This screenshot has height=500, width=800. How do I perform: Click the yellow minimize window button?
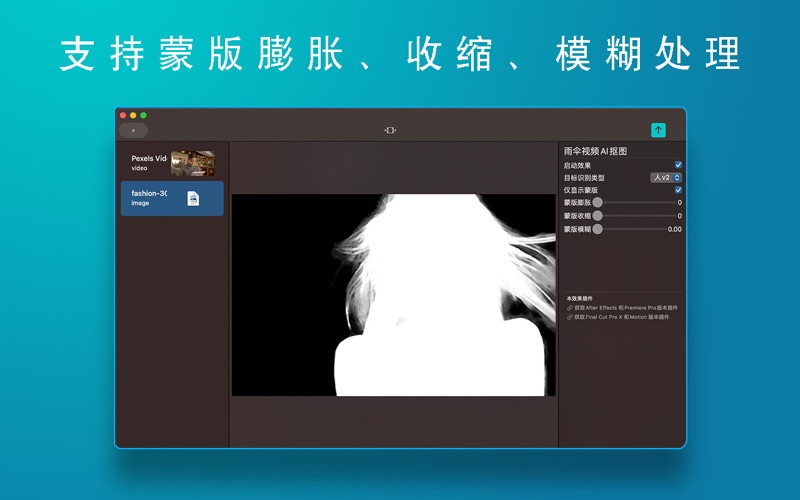tap(133, 115)
